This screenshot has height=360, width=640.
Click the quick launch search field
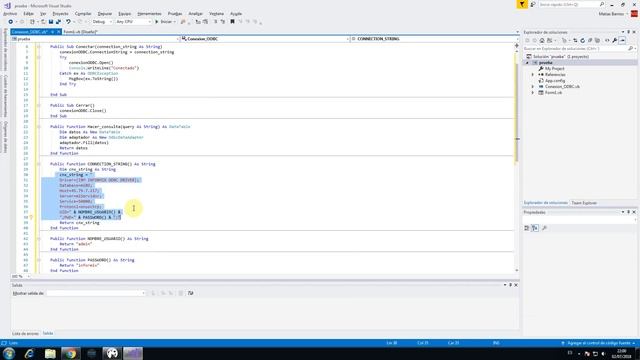pos(571,4)
